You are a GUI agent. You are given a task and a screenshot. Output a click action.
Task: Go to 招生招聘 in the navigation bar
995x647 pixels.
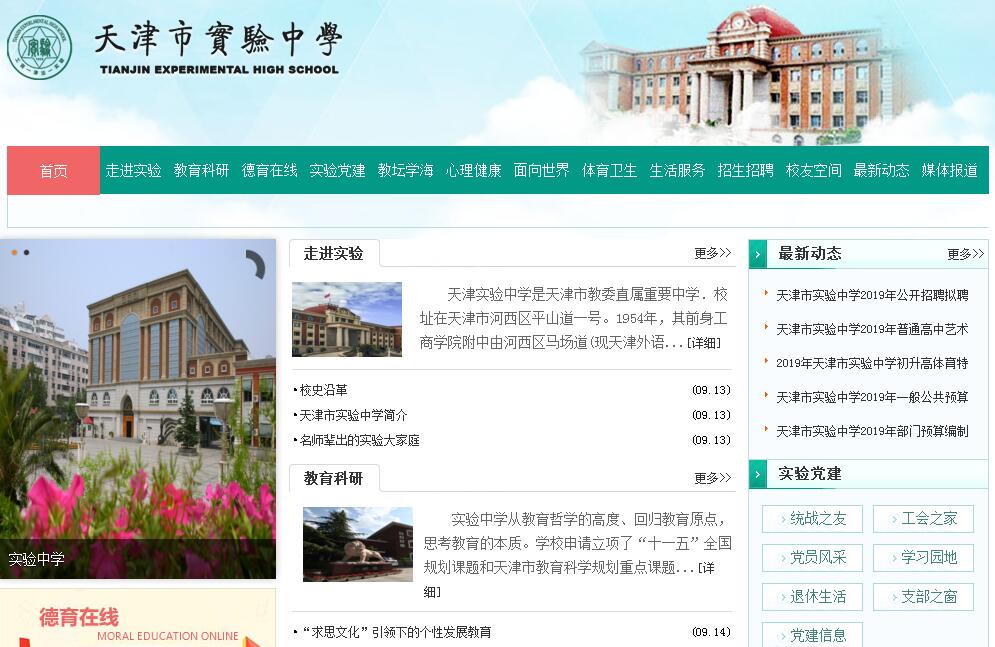tap(745, 171)
